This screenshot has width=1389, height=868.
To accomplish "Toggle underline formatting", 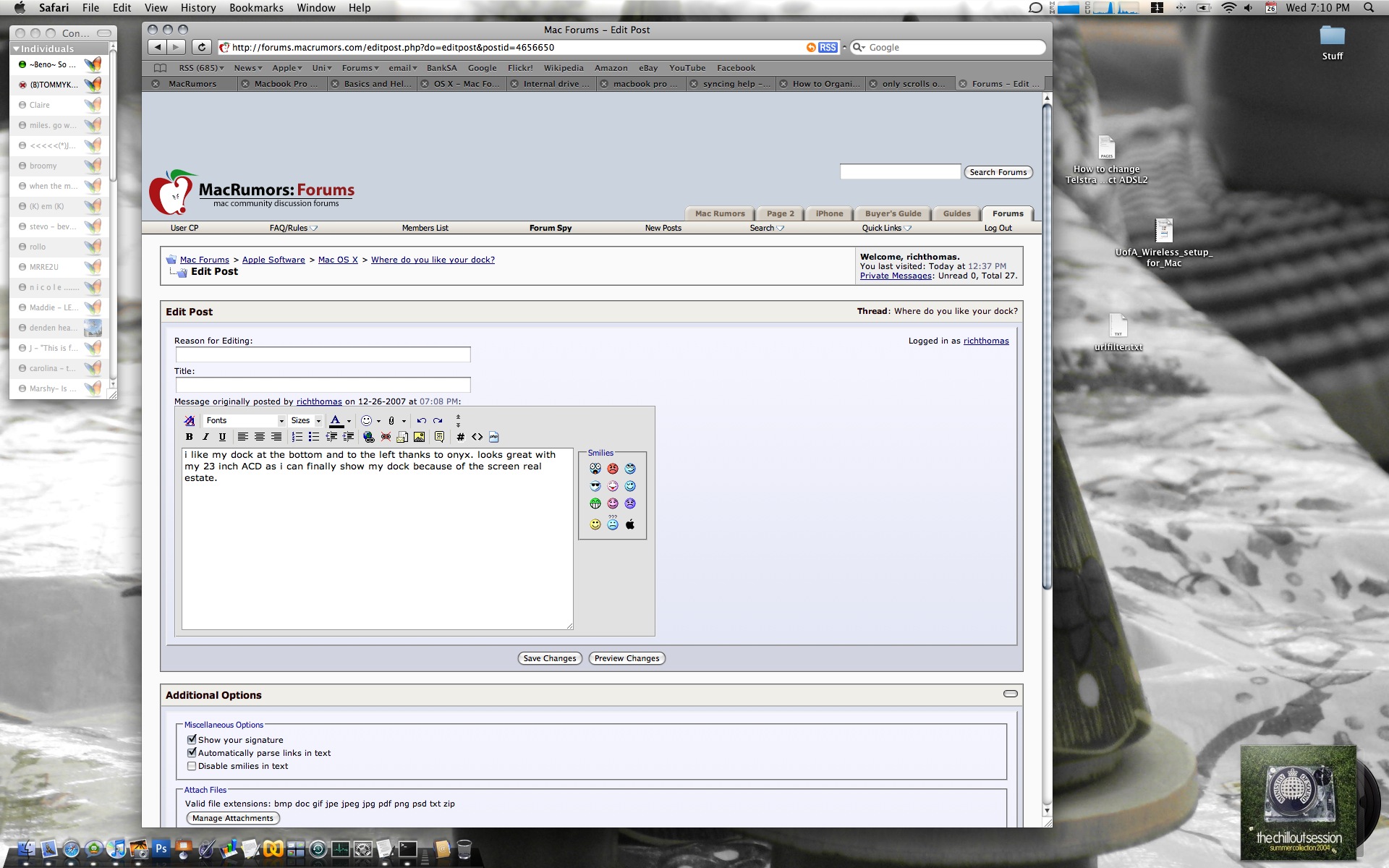I will pos(222,436).
